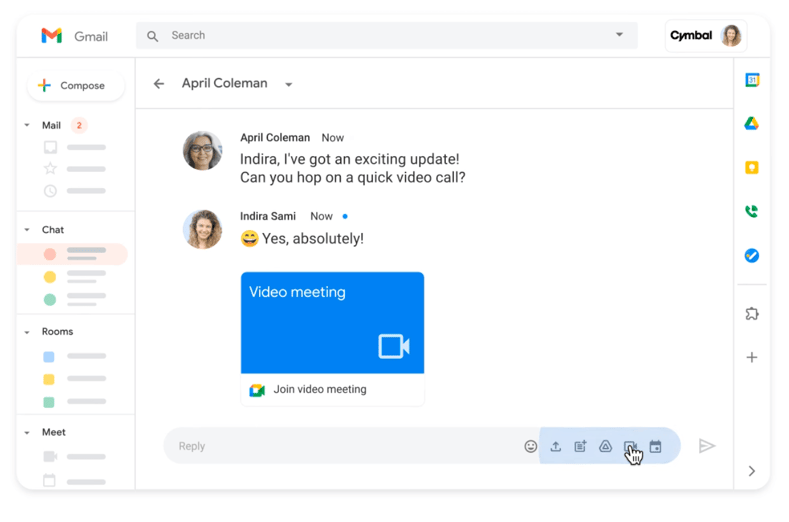Click the emoji picker in reply box

pos(530,446)
